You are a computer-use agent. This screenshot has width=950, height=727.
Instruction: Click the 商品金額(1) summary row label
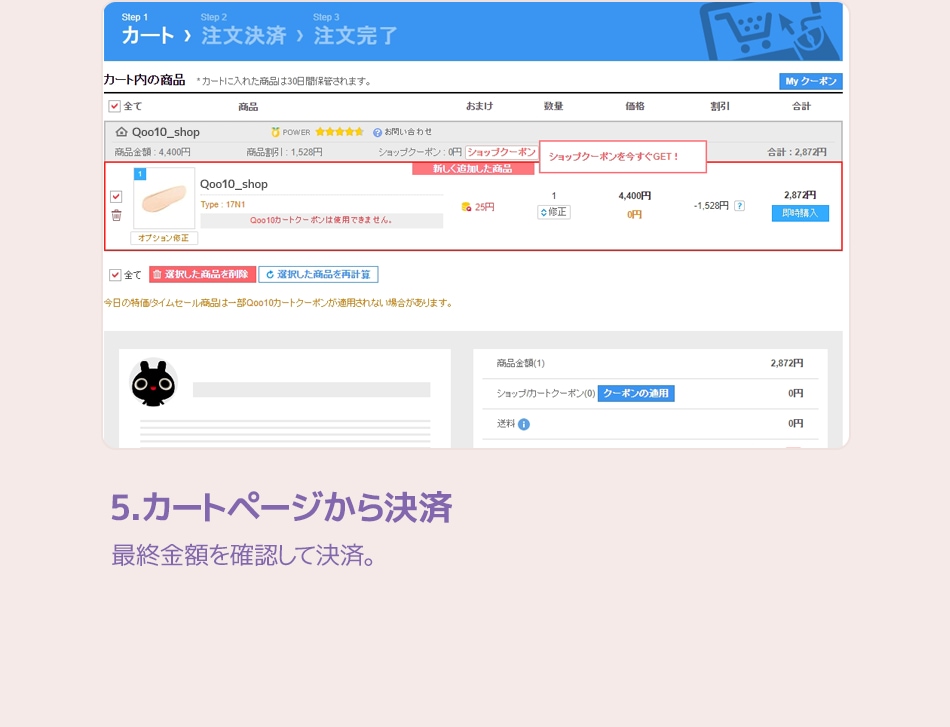(520, 363)
